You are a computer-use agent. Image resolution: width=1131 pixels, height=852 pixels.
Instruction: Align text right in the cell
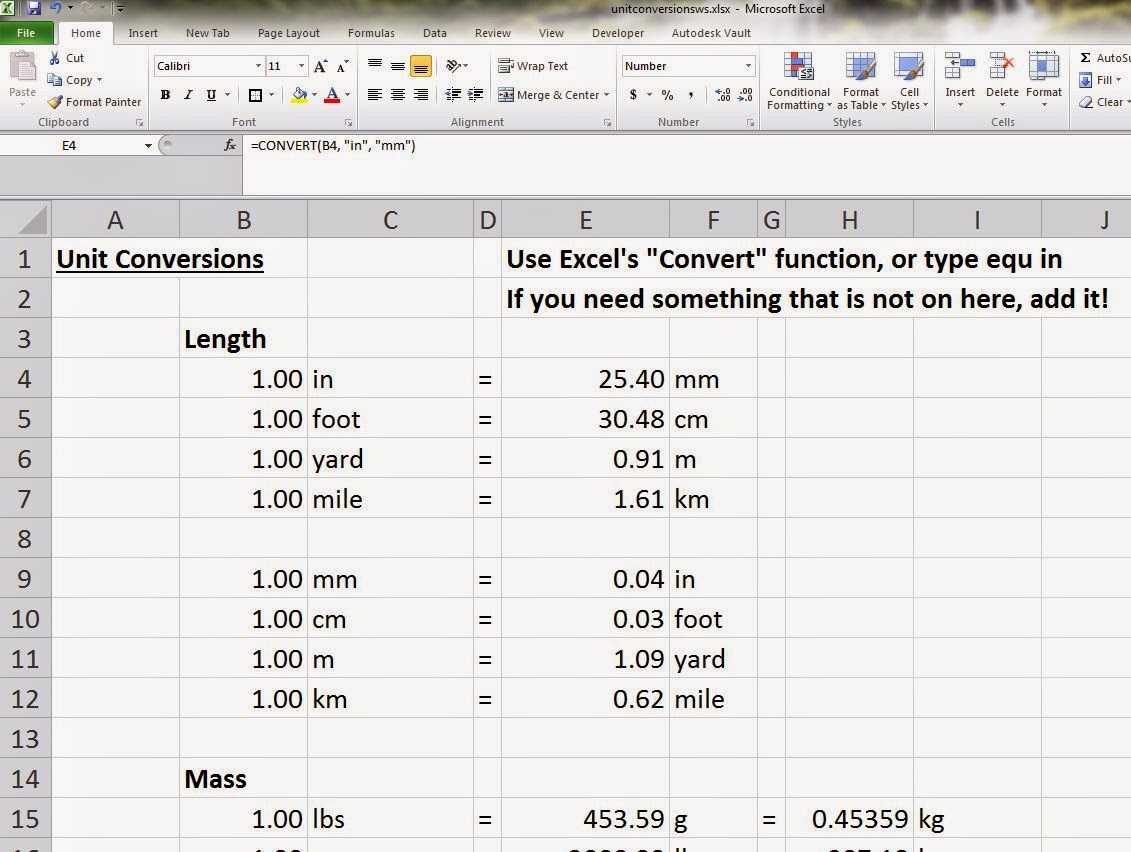coord(421,95)
